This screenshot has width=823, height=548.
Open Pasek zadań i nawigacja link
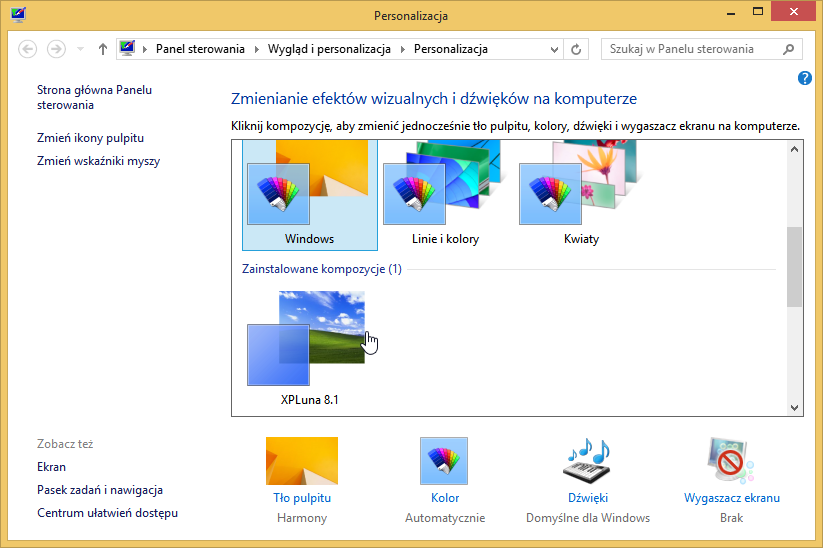(100, 490)
